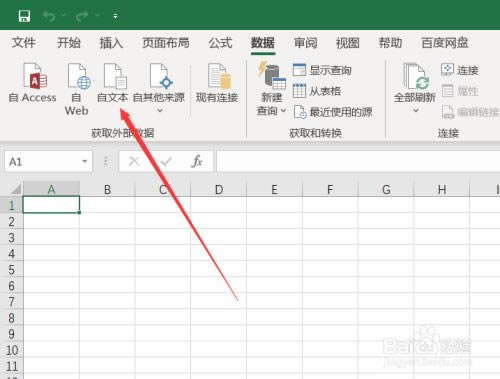Screen dimensions: 500x379
Task: Import data 自文本 file
Action: [113, 83]
